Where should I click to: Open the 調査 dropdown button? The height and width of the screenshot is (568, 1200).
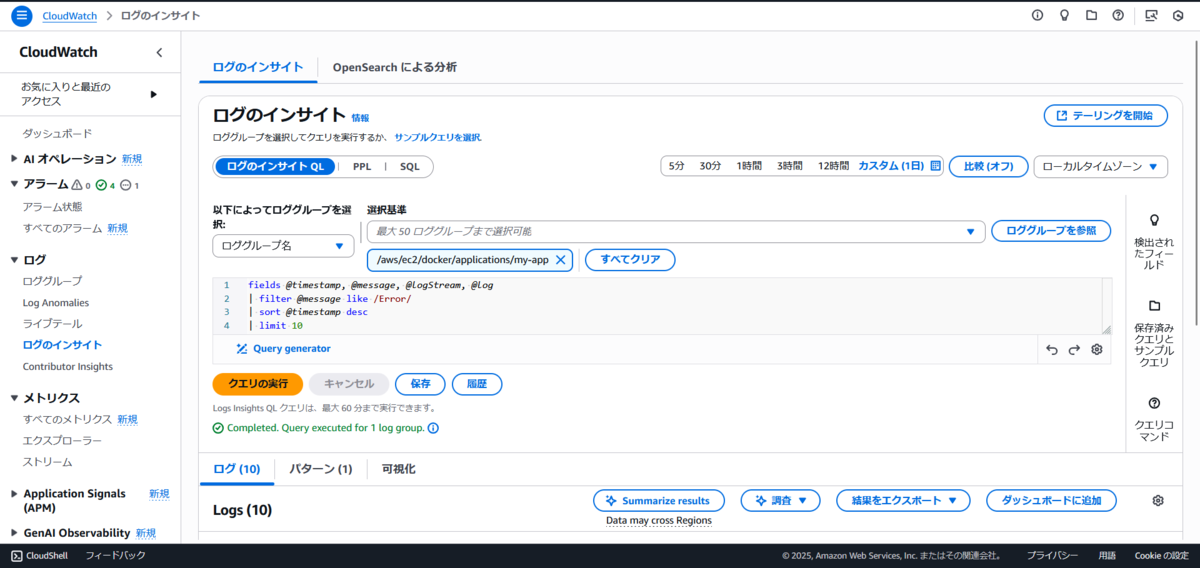(x=780, y=500)
